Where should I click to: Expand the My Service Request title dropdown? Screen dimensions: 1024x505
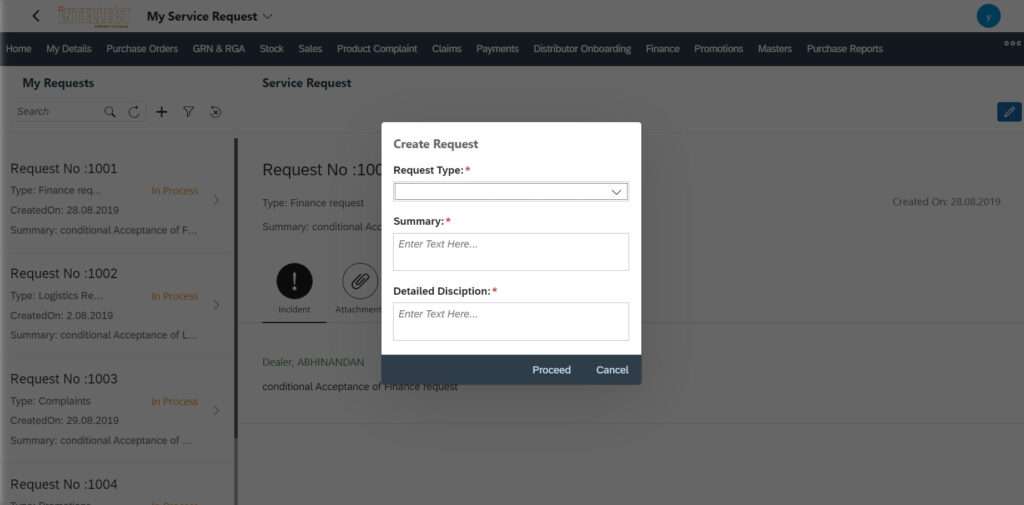point(267,16)
